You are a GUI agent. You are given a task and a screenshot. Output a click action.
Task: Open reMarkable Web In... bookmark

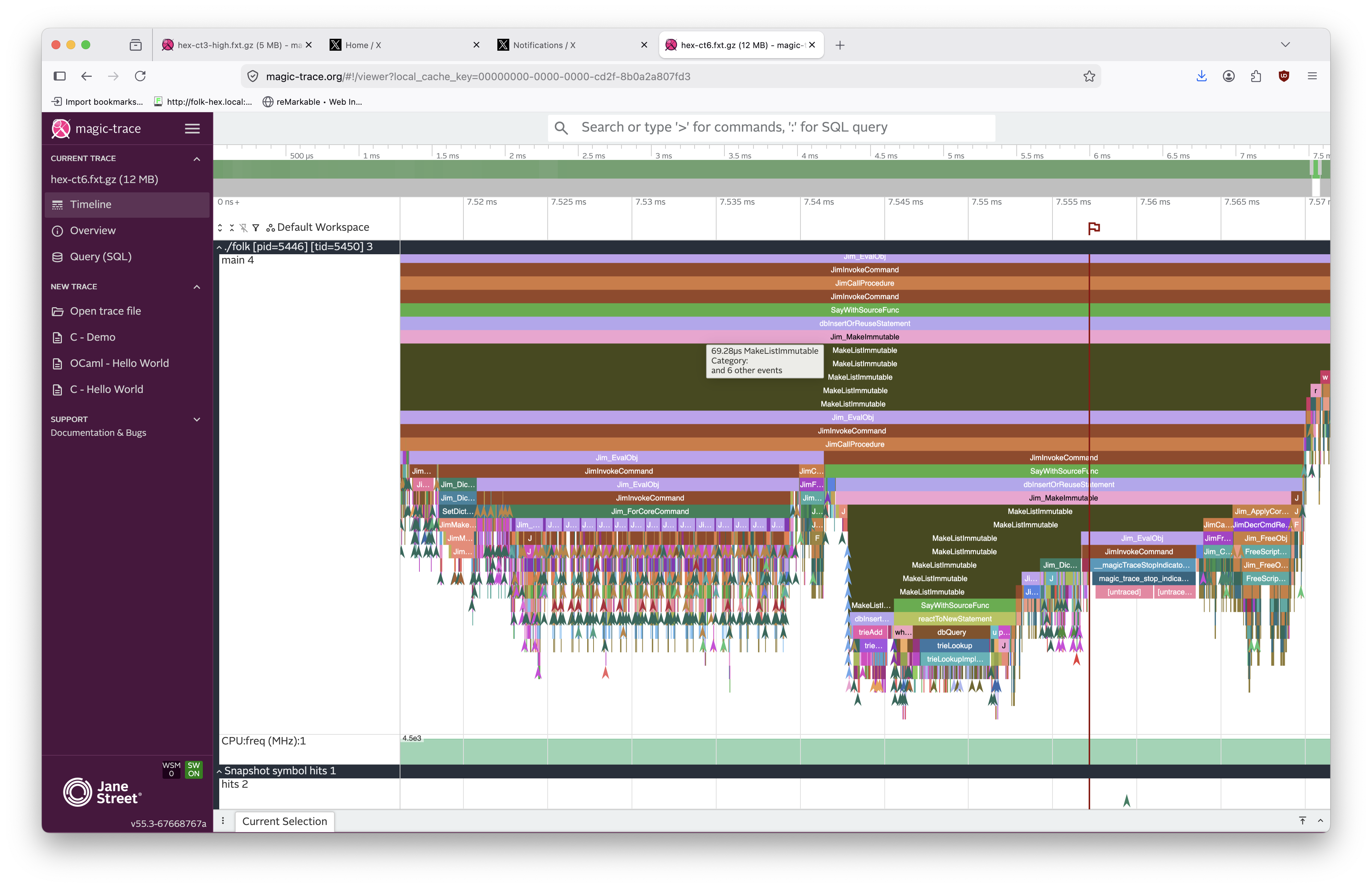(312, 102)
